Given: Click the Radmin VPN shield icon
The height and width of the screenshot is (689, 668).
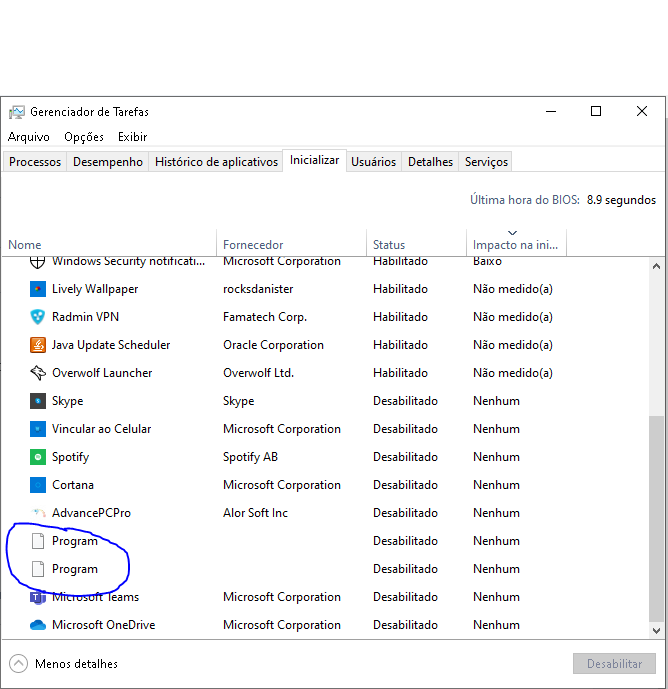Looking at the screenshot, I should [x=38, y=317].
